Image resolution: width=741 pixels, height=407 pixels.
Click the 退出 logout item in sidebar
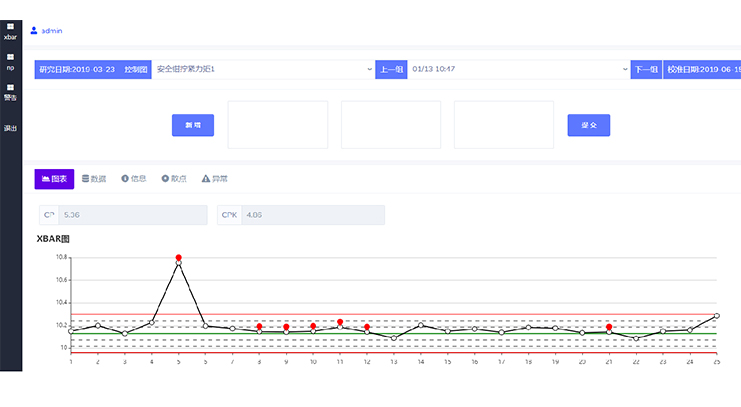pos(10,128)
